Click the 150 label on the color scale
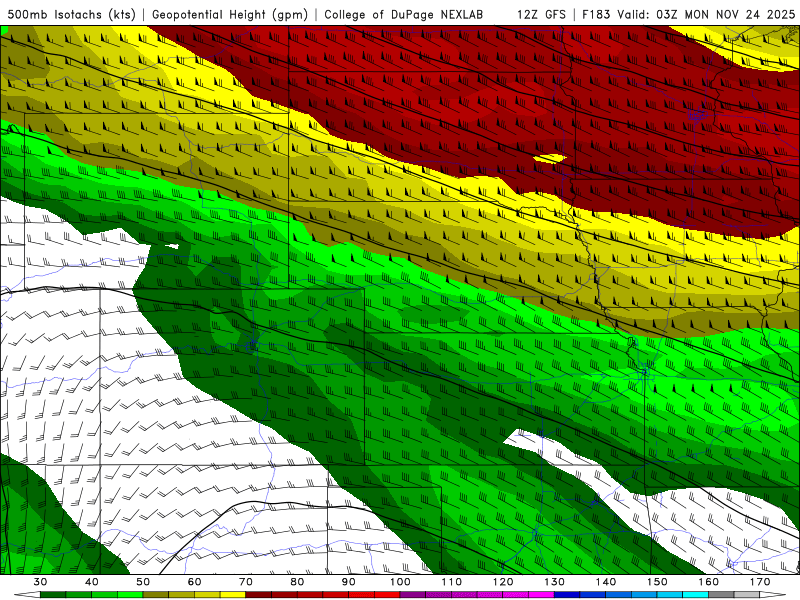 pyautogui.click(x=658, y=582)
